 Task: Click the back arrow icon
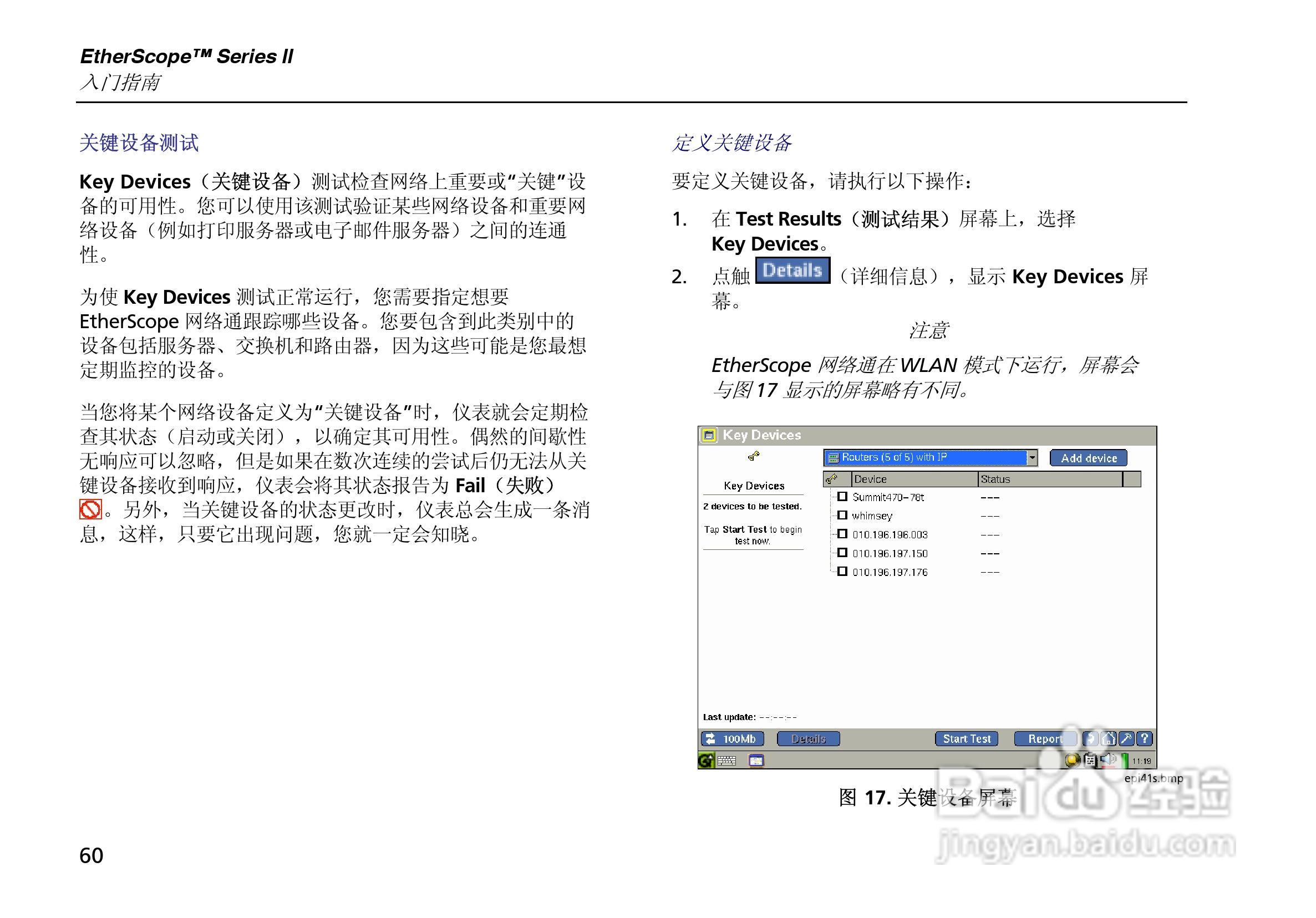[1091, 738]
